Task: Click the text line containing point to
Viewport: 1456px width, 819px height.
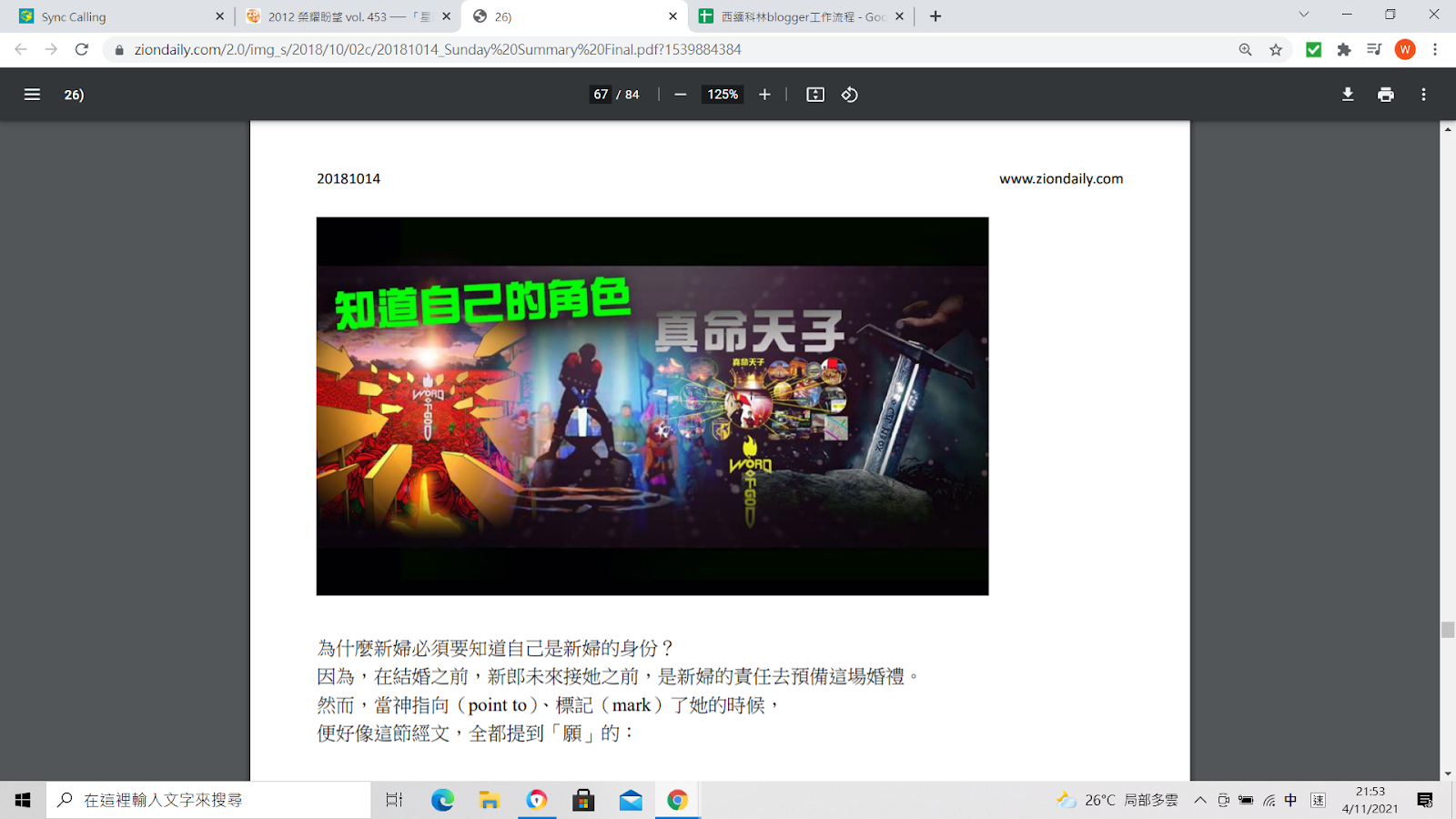Action: pos(549,705)
